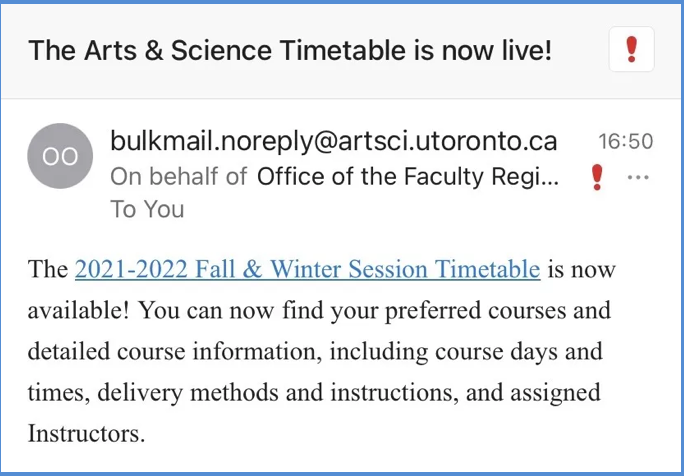The image size is (684, 476).
Task: Click the 16:50 received time
Action: (626, 141)
